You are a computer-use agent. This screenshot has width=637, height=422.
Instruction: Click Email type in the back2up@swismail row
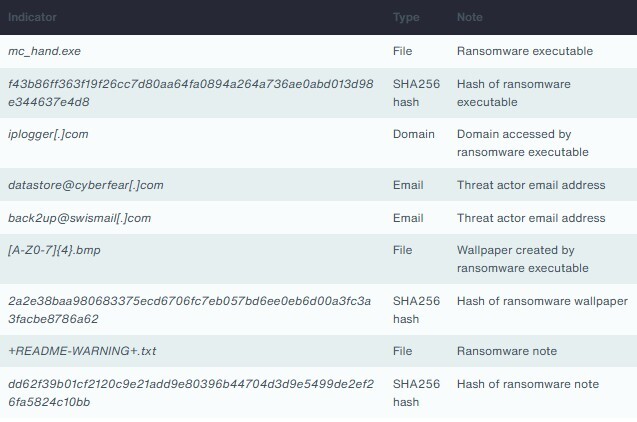408,218
